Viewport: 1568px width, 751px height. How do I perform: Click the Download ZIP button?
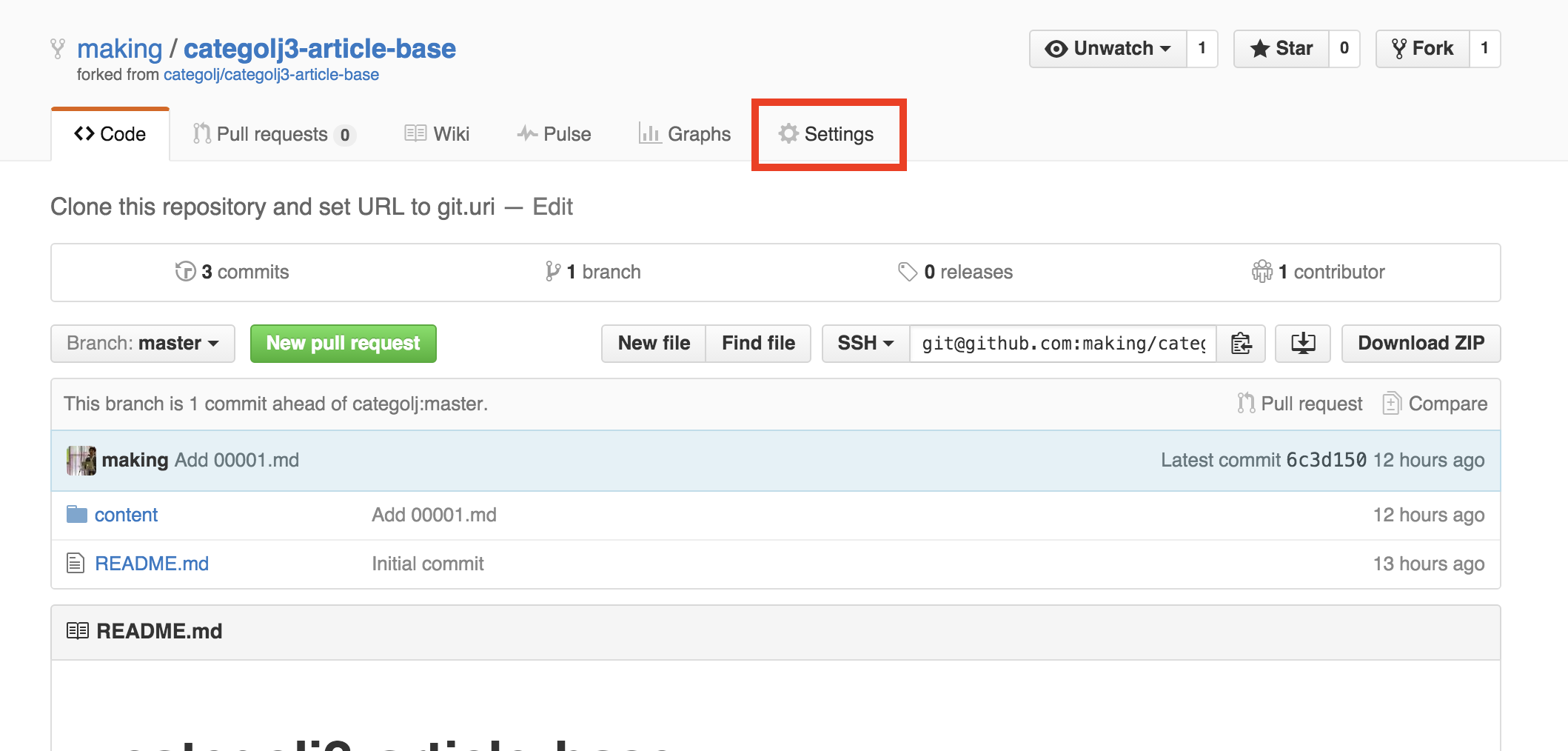1421,344
